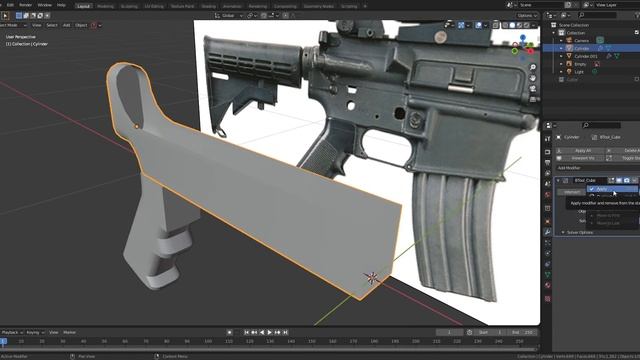Open the World properties tab
Image resolution: width=640 pixels, height=360 pixels.
point(547,194)
